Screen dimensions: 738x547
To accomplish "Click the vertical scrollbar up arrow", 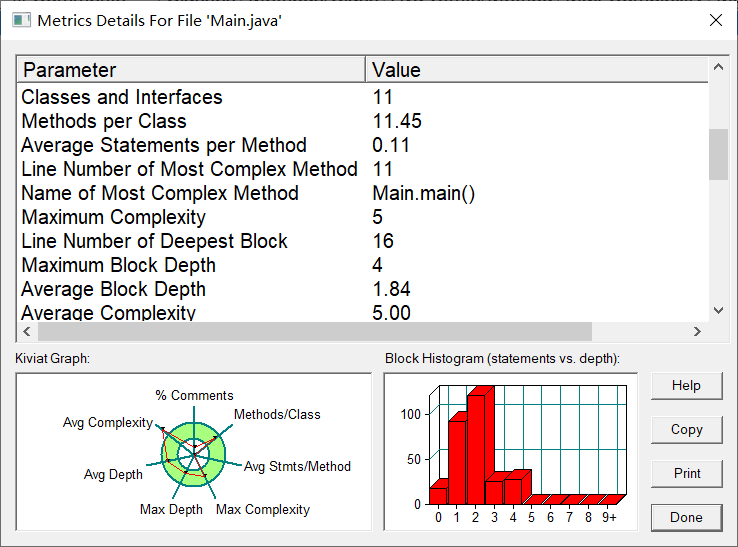I will click(718, 67).
